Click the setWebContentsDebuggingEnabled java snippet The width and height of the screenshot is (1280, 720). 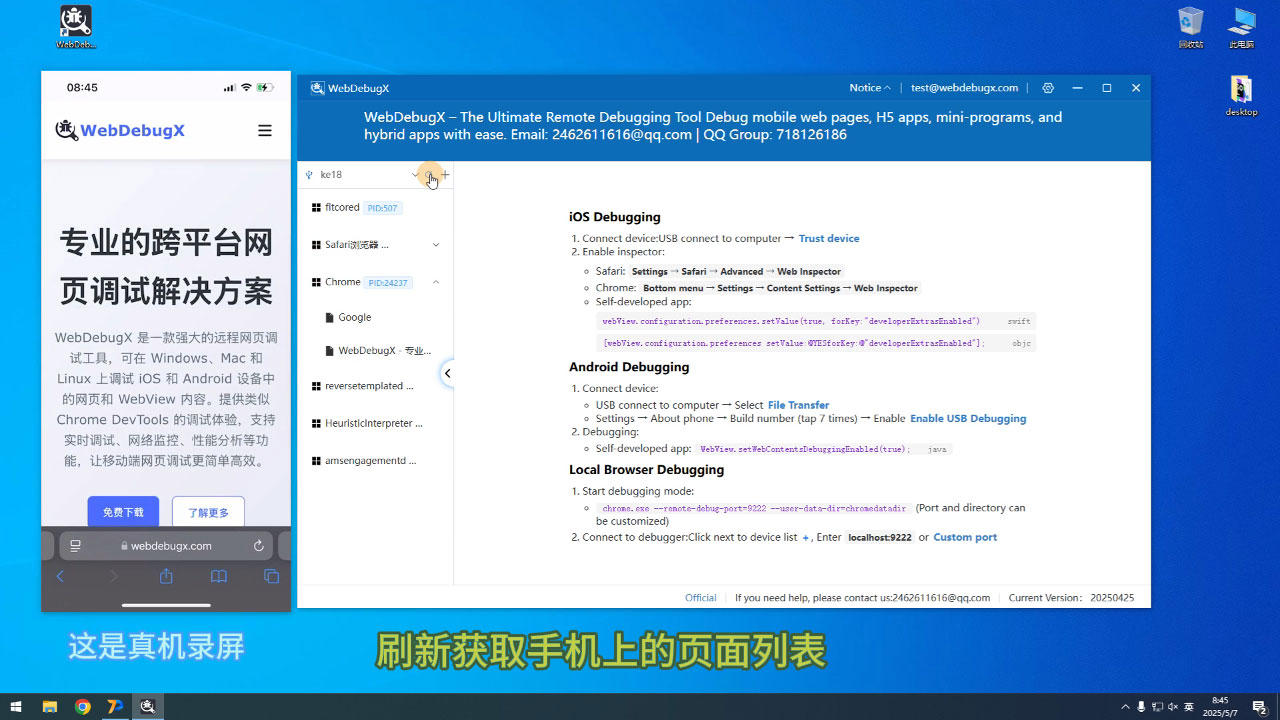[825, 449]
